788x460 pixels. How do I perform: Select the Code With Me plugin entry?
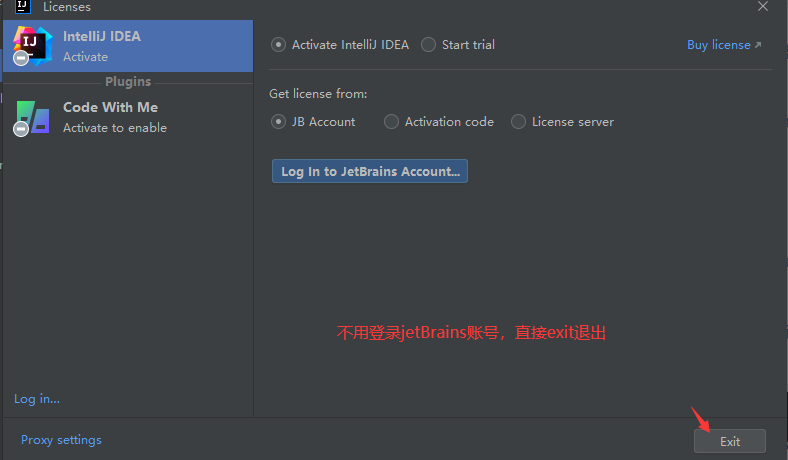(x=128, y=117)
